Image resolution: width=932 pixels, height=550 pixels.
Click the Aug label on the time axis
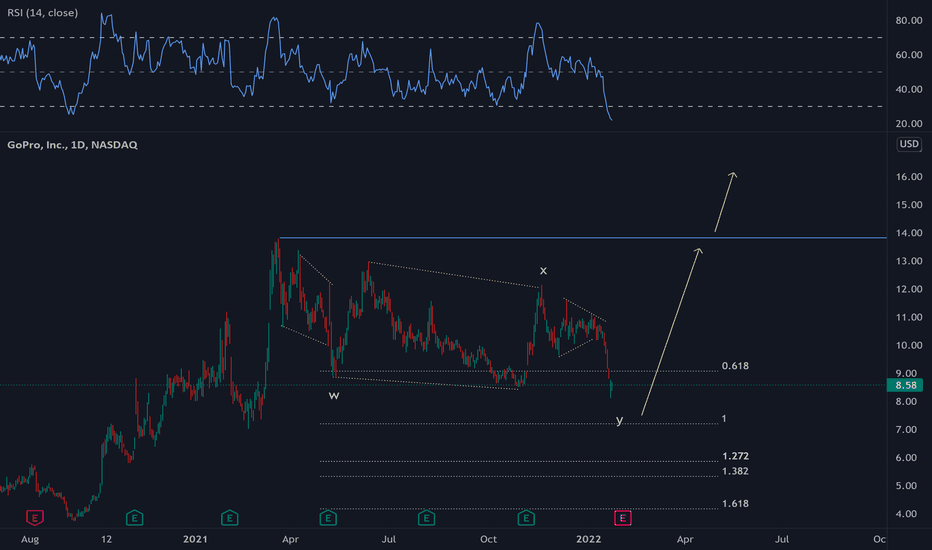(30, 539)
